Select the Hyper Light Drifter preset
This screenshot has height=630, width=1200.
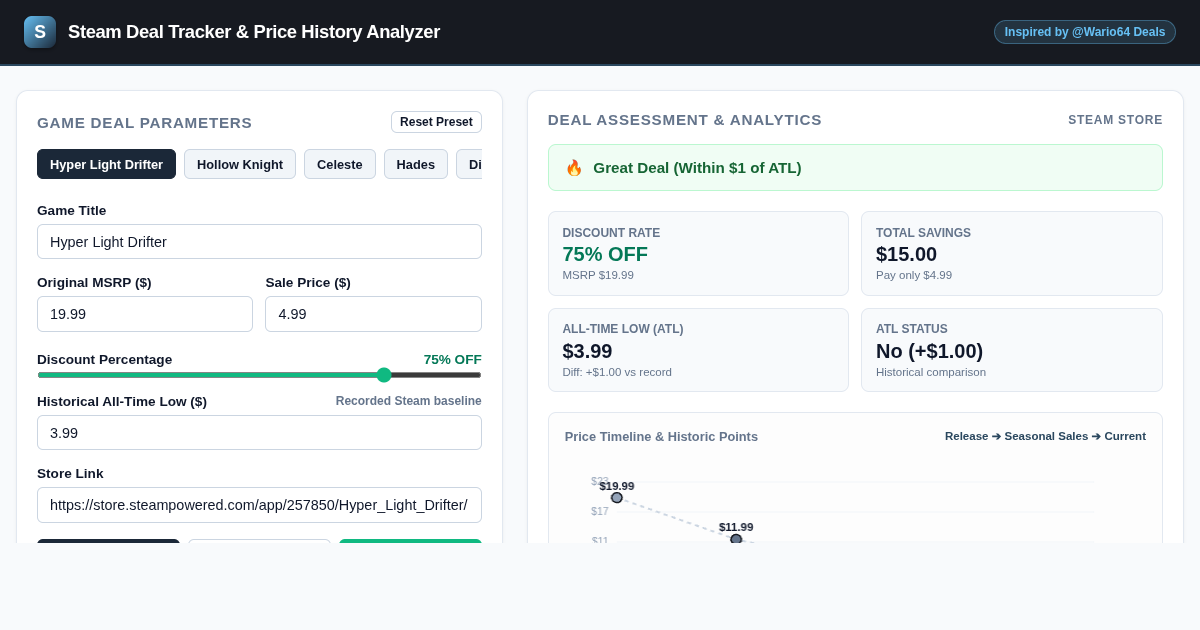pos(106,164)
